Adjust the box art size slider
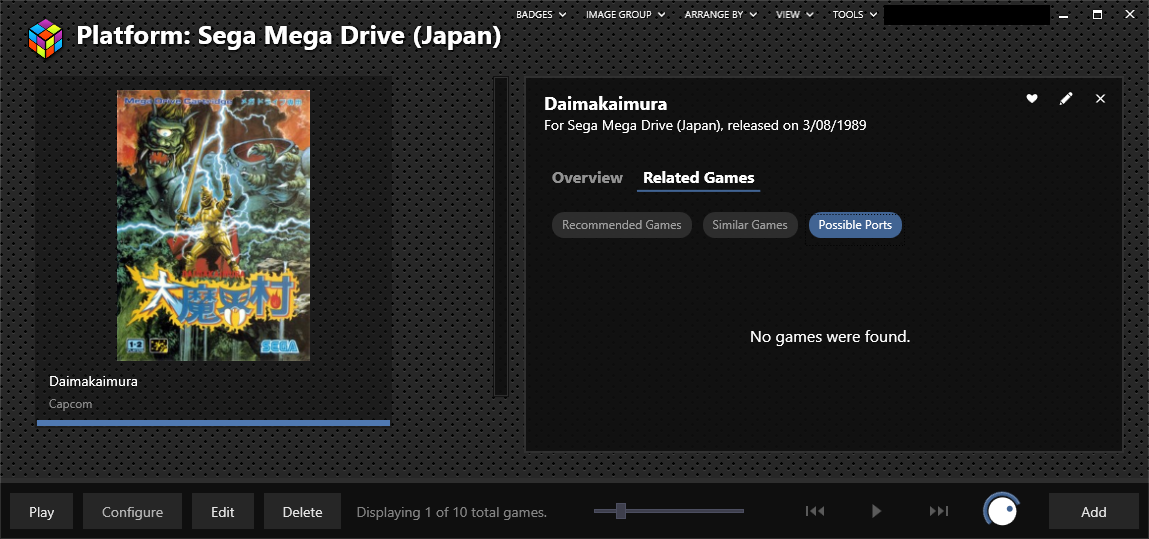Viewport: 1149px width, 539px height. click(x=621, y=510)
